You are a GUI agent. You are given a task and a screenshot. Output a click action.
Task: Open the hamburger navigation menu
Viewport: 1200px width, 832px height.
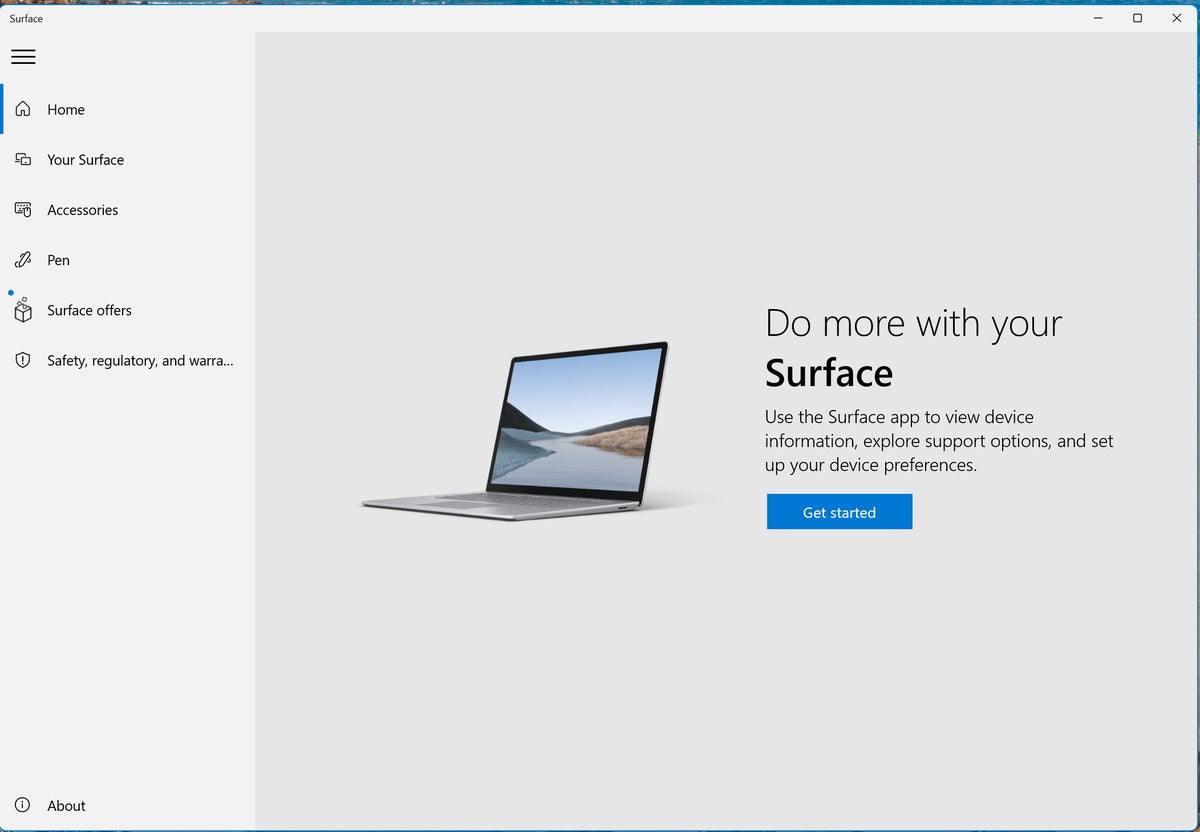(x=23, y=57)
